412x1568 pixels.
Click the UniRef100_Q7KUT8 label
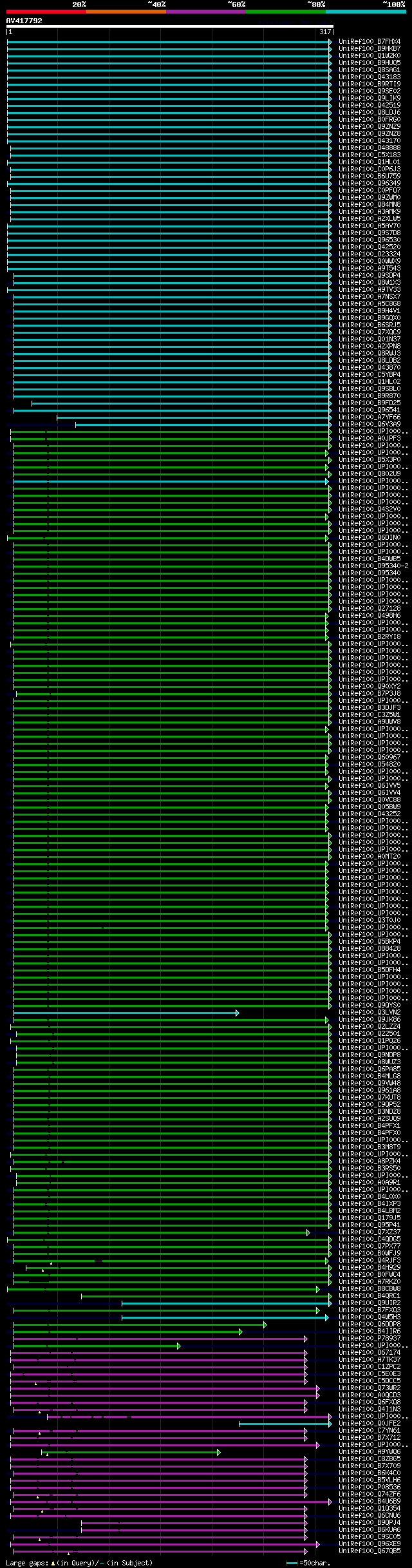[x=370, y=1098]
